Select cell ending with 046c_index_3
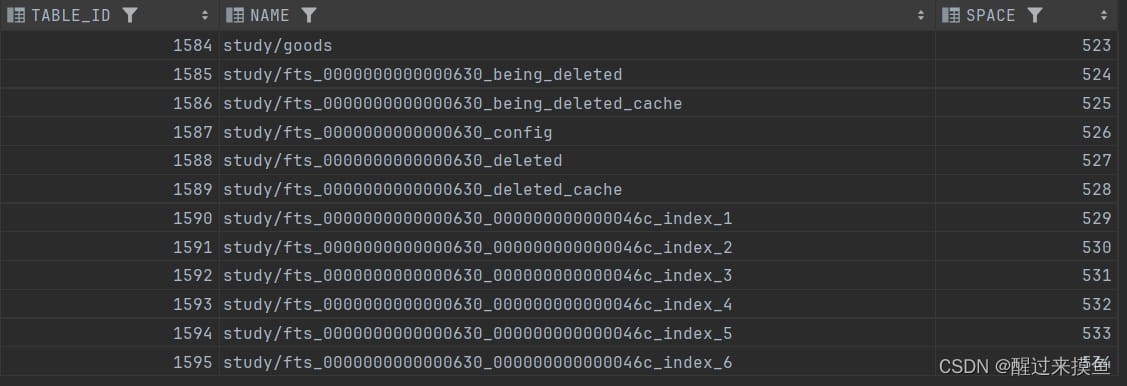This screenshot has width=1127, height=386. pyautogui.click(x=576, y=276)
